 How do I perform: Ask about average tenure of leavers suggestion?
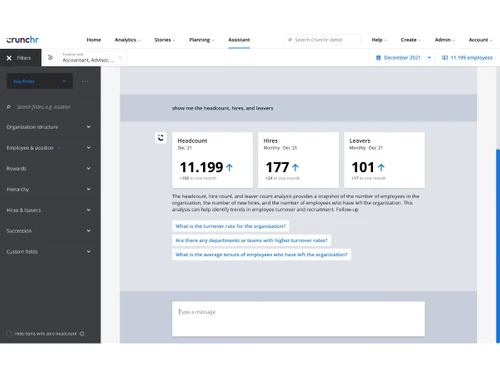coord(261,255)
